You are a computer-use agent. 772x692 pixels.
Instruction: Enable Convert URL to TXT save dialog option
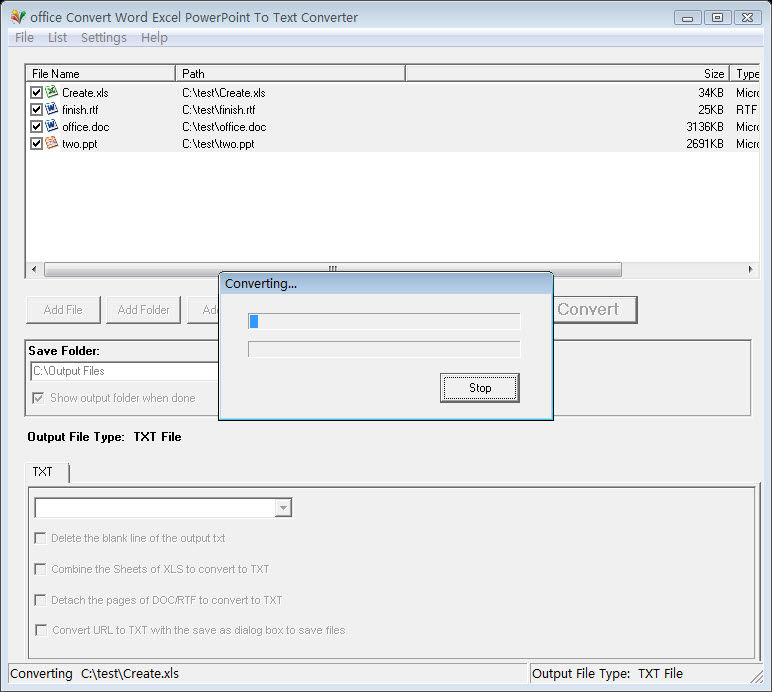coord(40,630)
